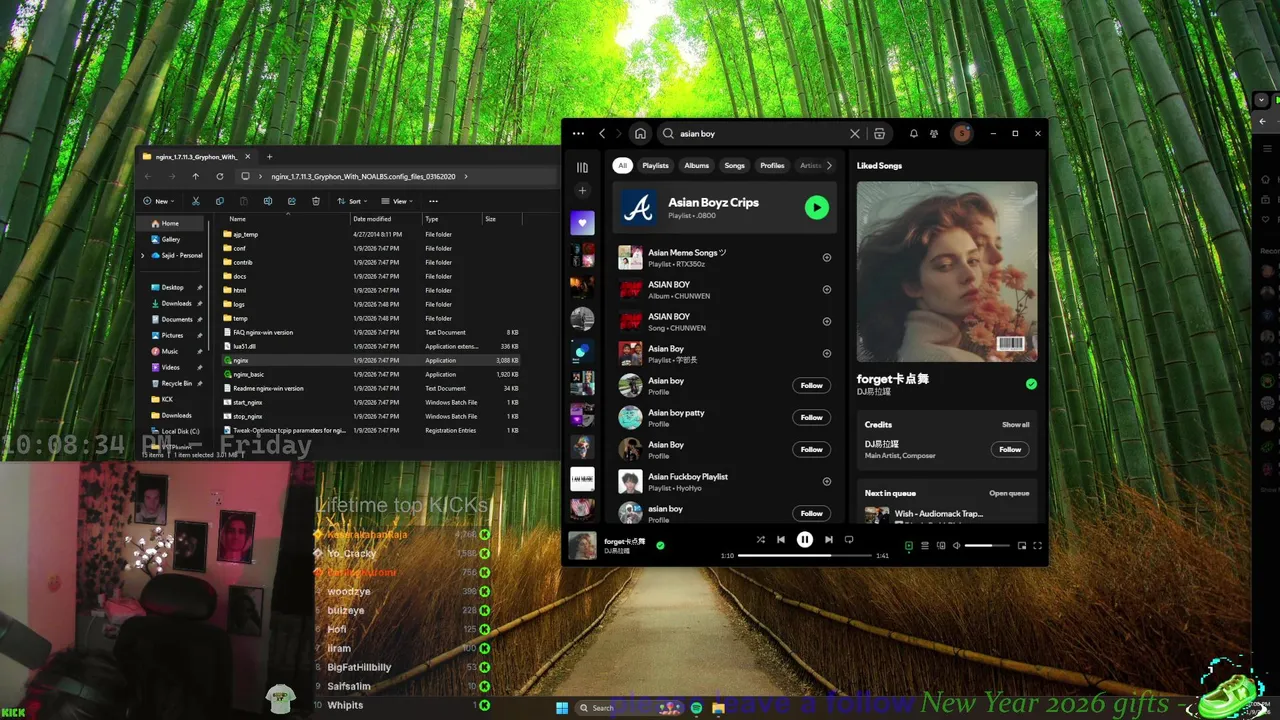
Task: Enter Spotify full screen mode
Action: pos(1037,546)
